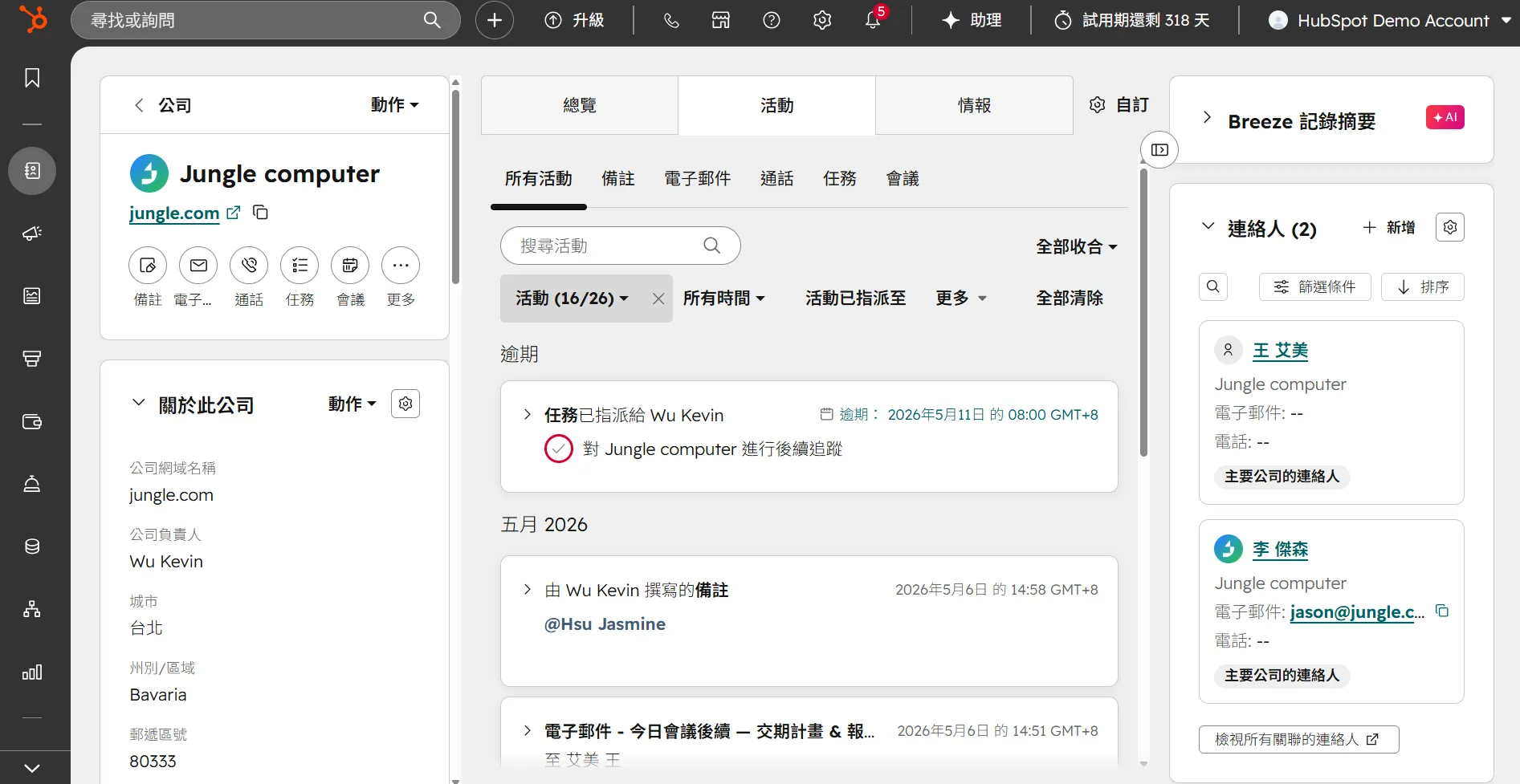Viewport: 1520px width, 784px height.
Task: Select the Emails (電子郵件) activity tab
Action: tap(698, 178)
